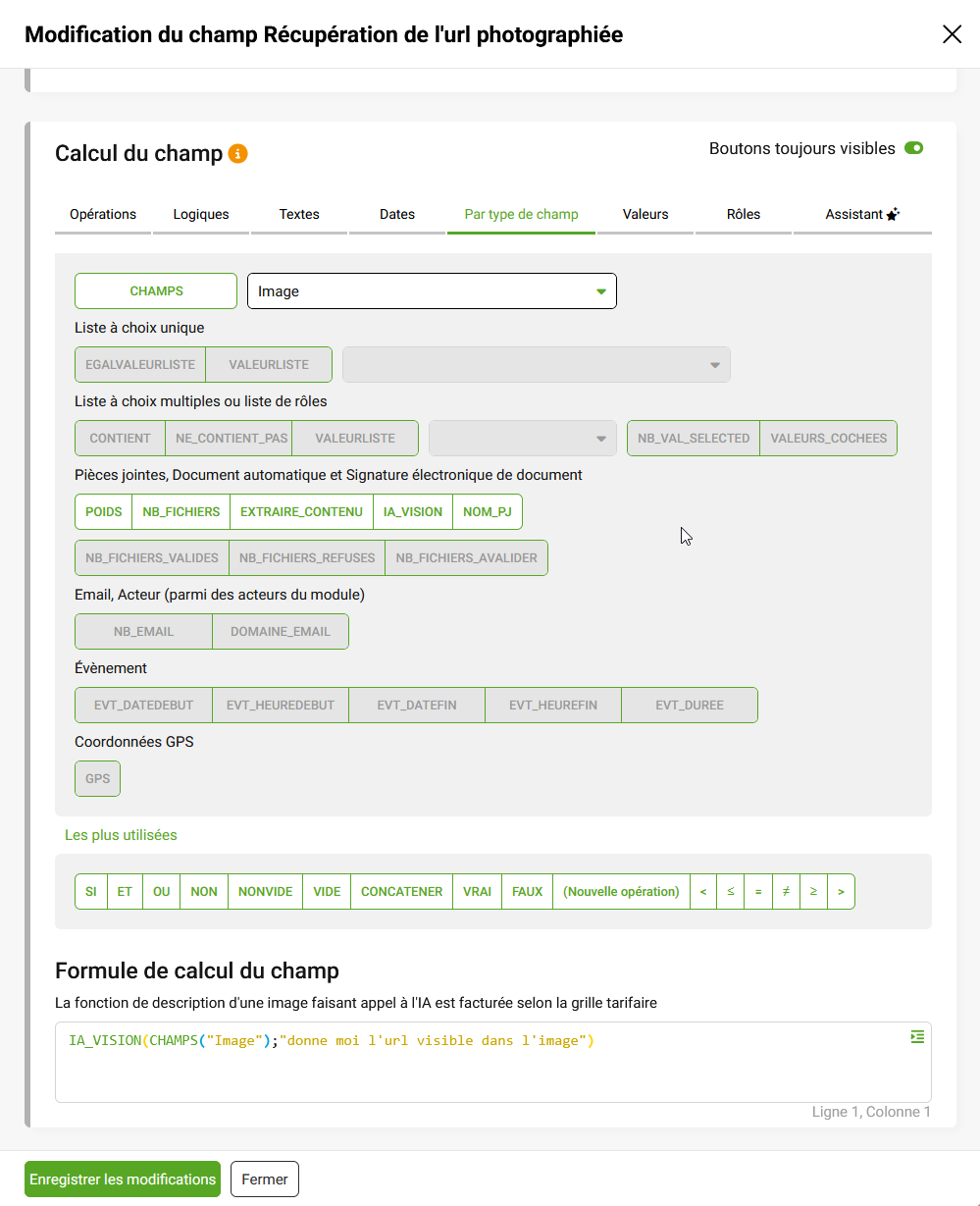The image size is (980, 1206).
Task: Open the Assistant tab
Action: [x=861, y=215]
